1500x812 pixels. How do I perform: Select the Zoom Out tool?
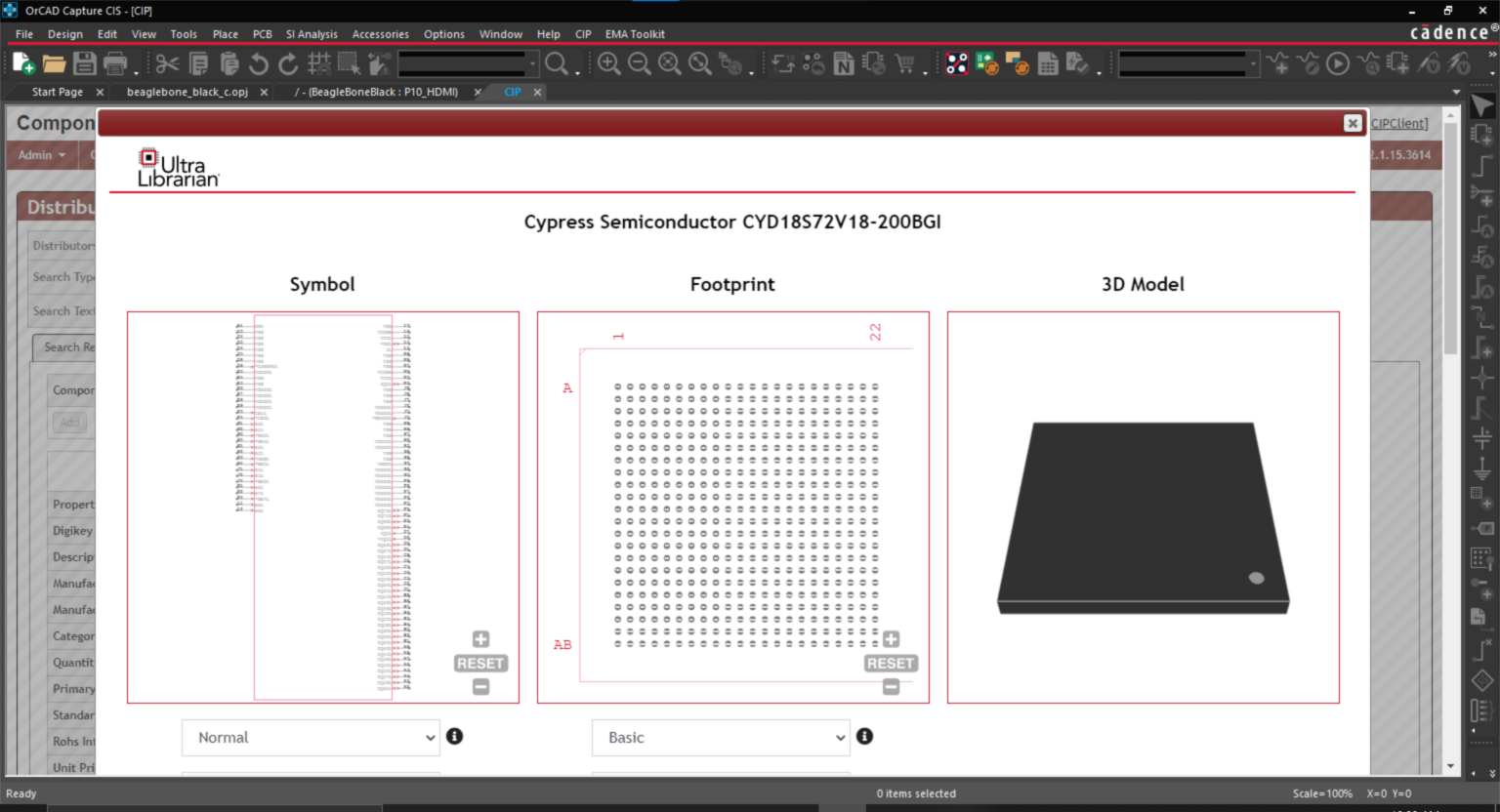click(x=638, y=61)
